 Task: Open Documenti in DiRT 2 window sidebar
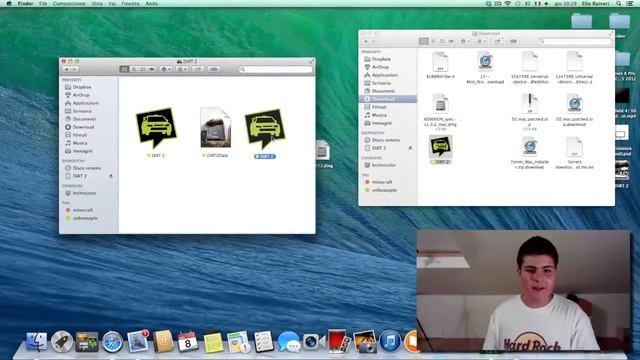(x=84, y=119)
